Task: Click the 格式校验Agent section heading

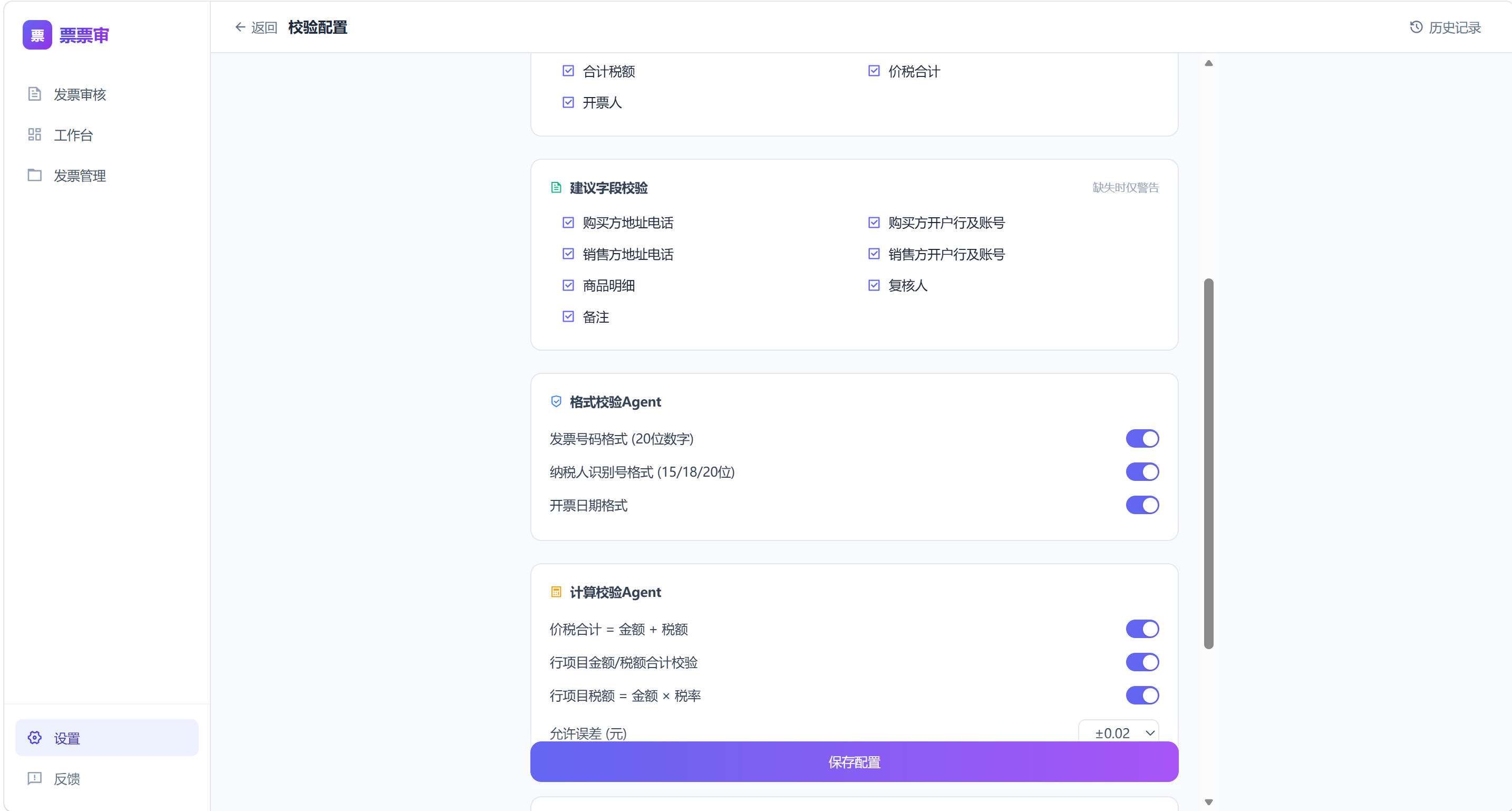Action: pyautogui.click(x=615, y=402)
